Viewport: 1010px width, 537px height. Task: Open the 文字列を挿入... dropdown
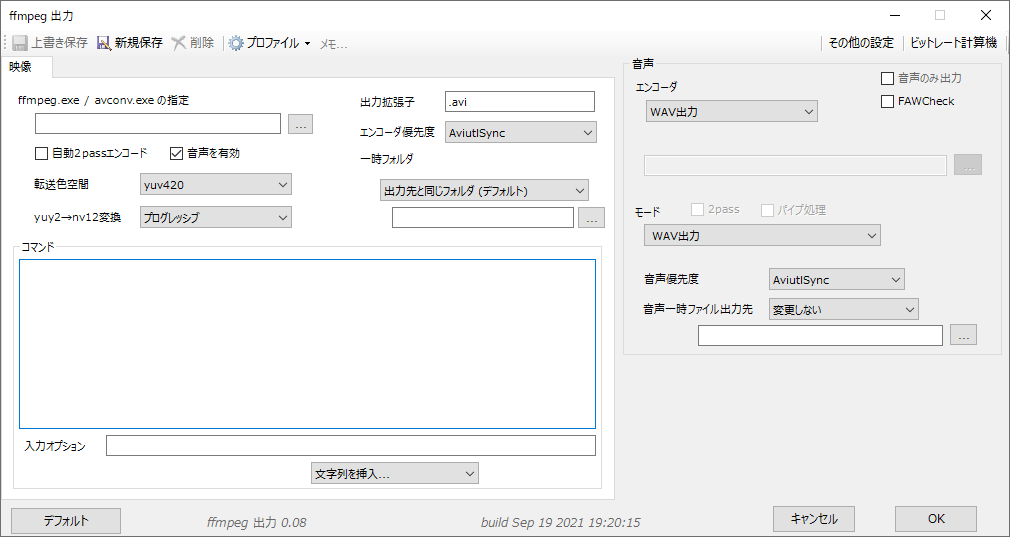[395, 473]
